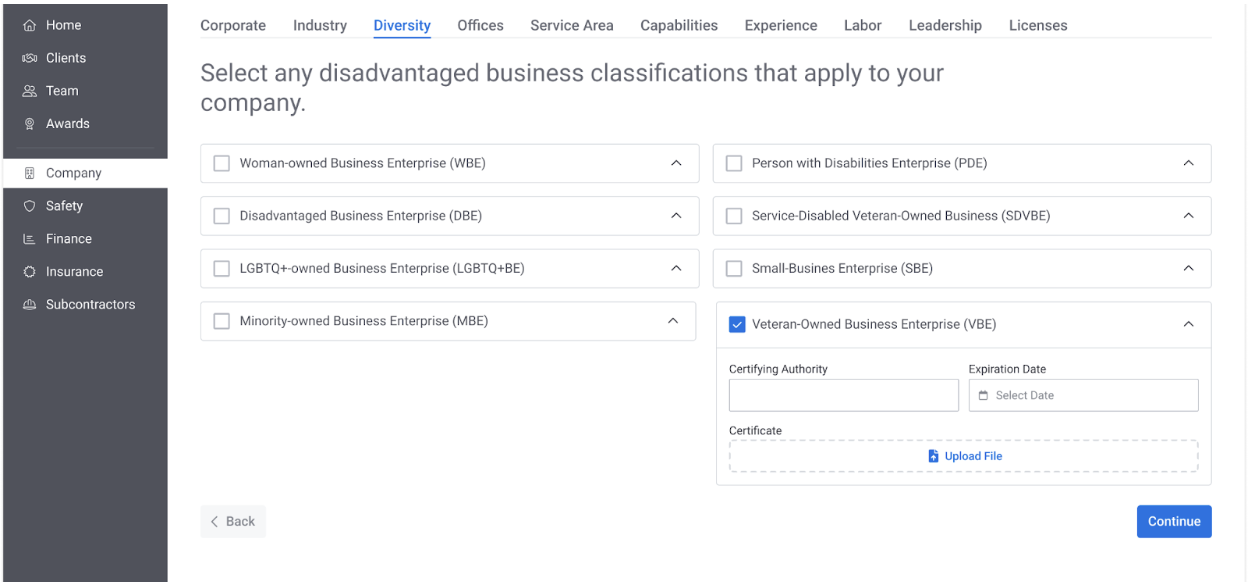Open the Expiration Date picker

[x=1083, y=395]
